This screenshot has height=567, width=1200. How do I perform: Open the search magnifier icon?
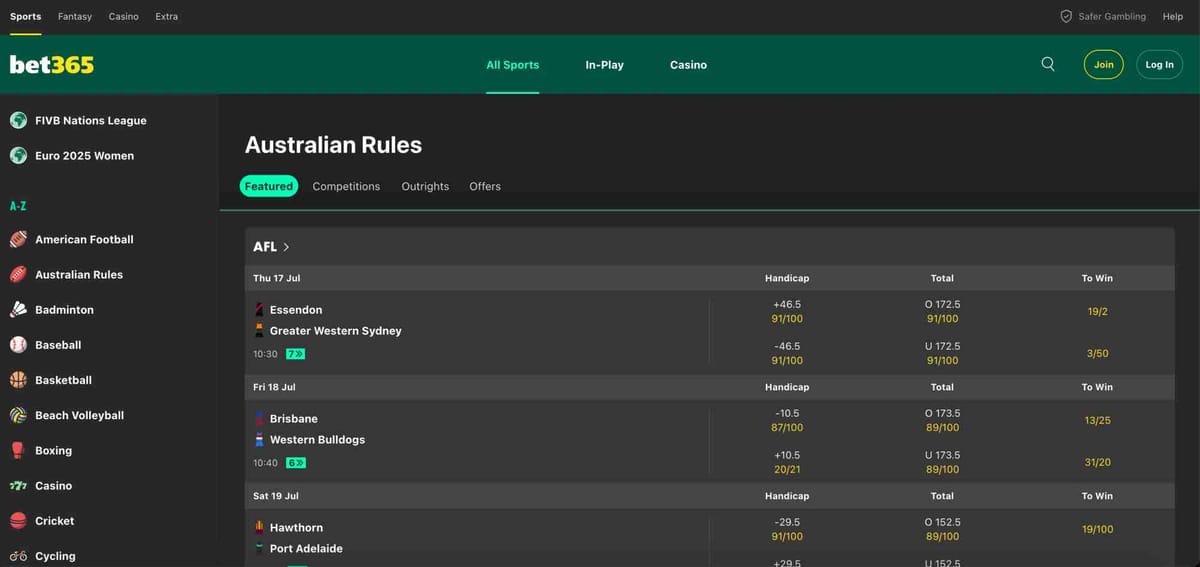pos(1048,64)
